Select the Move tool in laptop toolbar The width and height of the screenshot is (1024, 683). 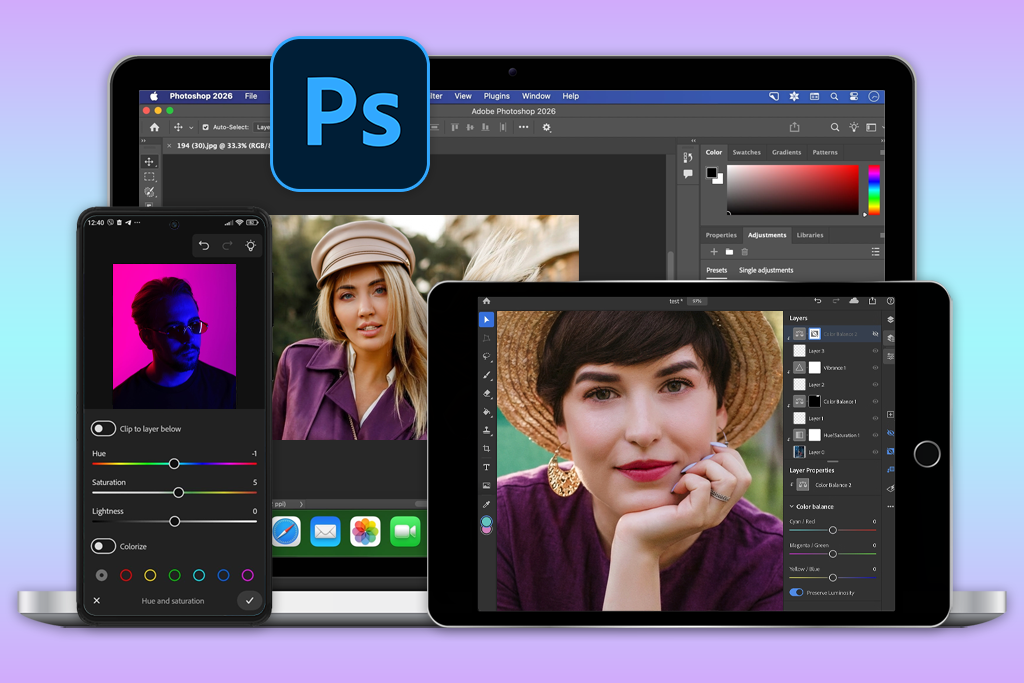(150, 161)
